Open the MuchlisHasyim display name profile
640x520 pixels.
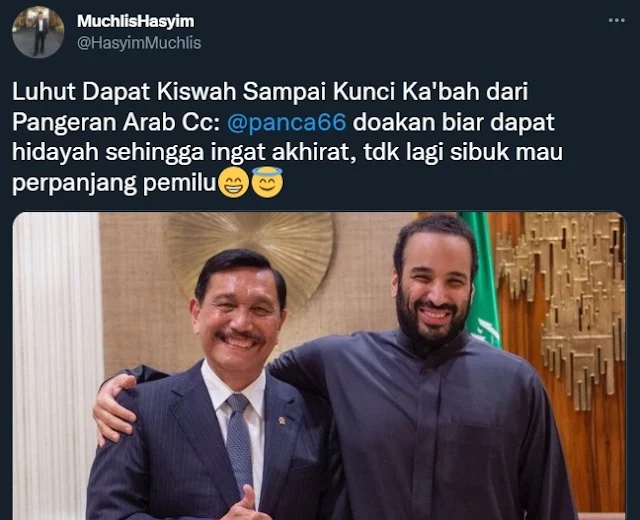pos(136,21)
